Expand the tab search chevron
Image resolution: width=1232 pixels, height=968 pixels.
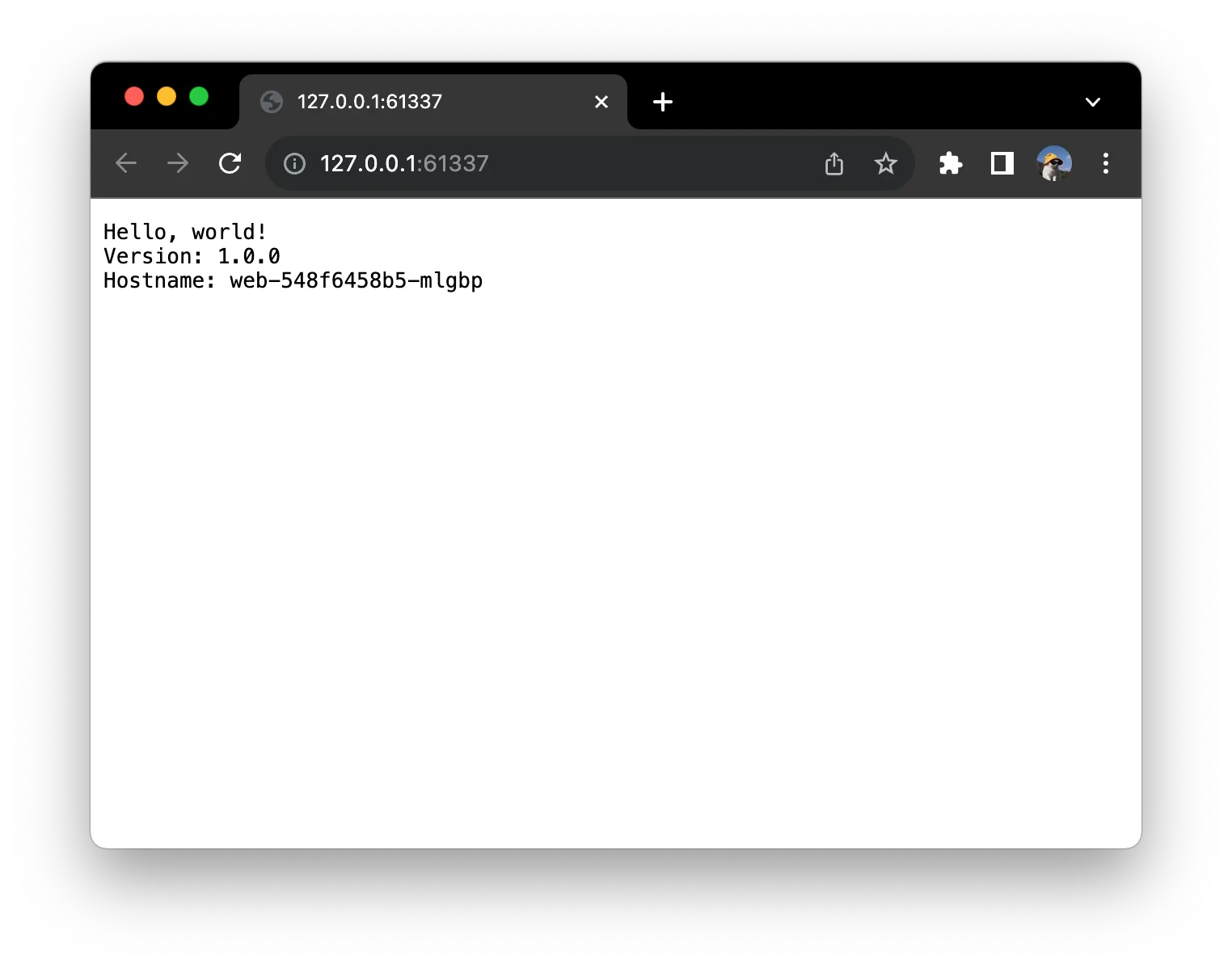pyautogui.click(x=1093, y=102)
